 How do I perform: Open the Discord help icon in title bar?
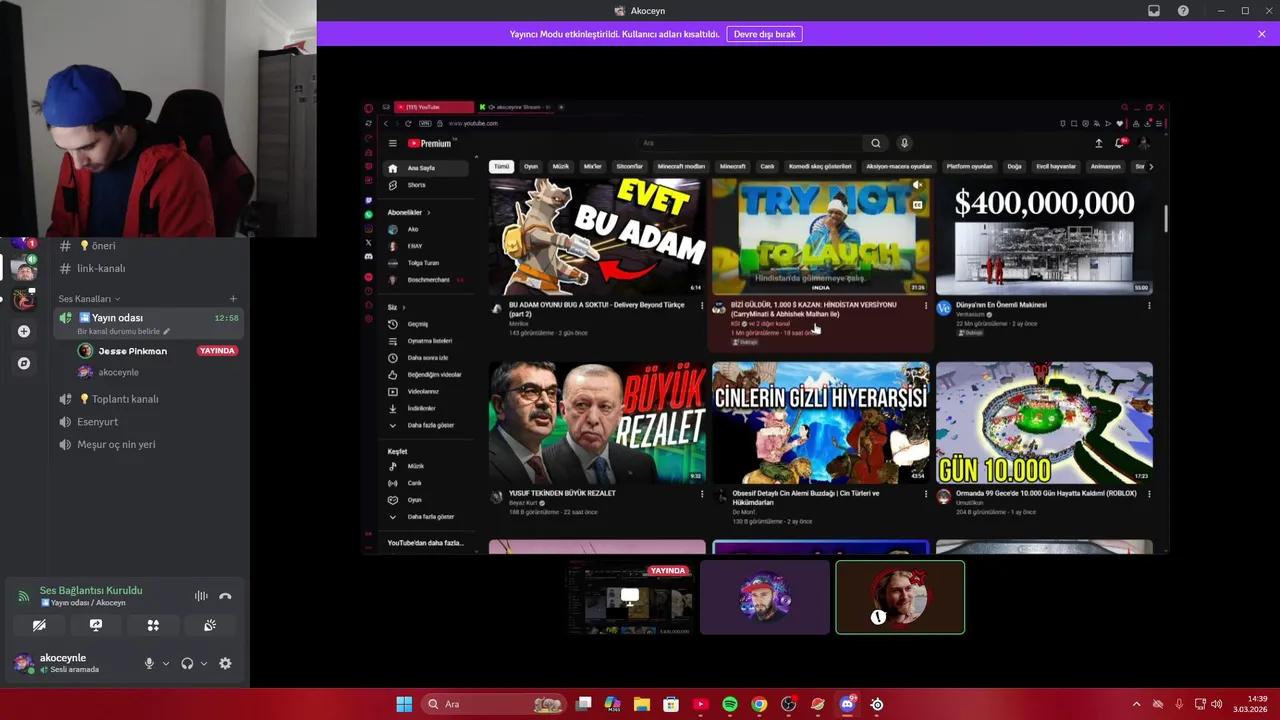pyautogui.click(x=1183, y=11)
